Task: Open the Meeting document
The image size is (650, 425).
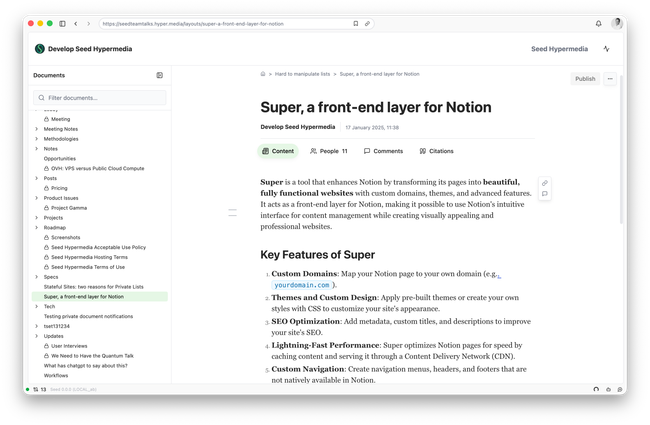Action: [61, 119]
